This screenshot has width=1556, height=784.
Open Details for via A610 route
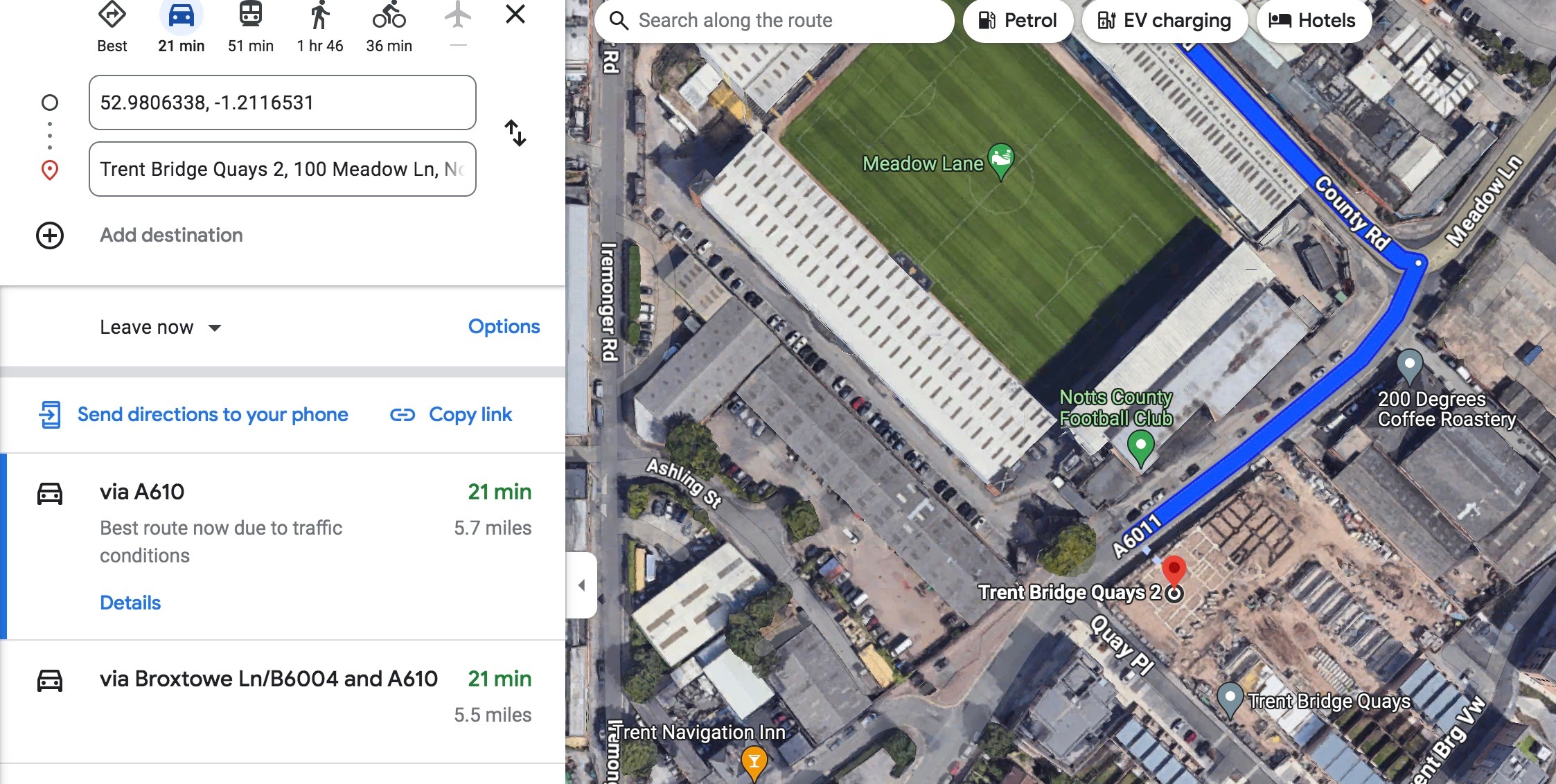coord(130,603)
